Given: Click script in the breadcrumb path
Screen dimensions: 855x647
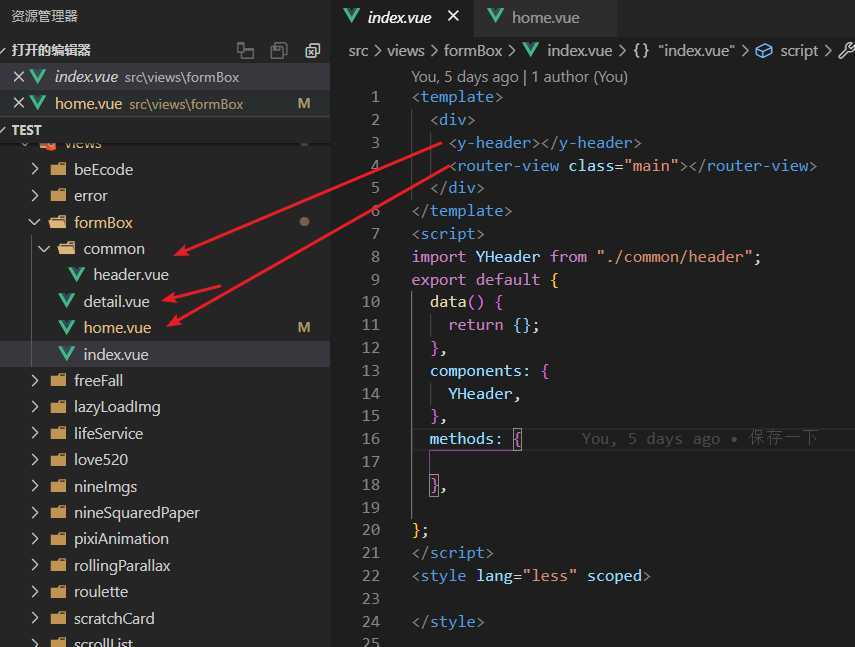Looking at the screenshot, I should click(799, 51).
